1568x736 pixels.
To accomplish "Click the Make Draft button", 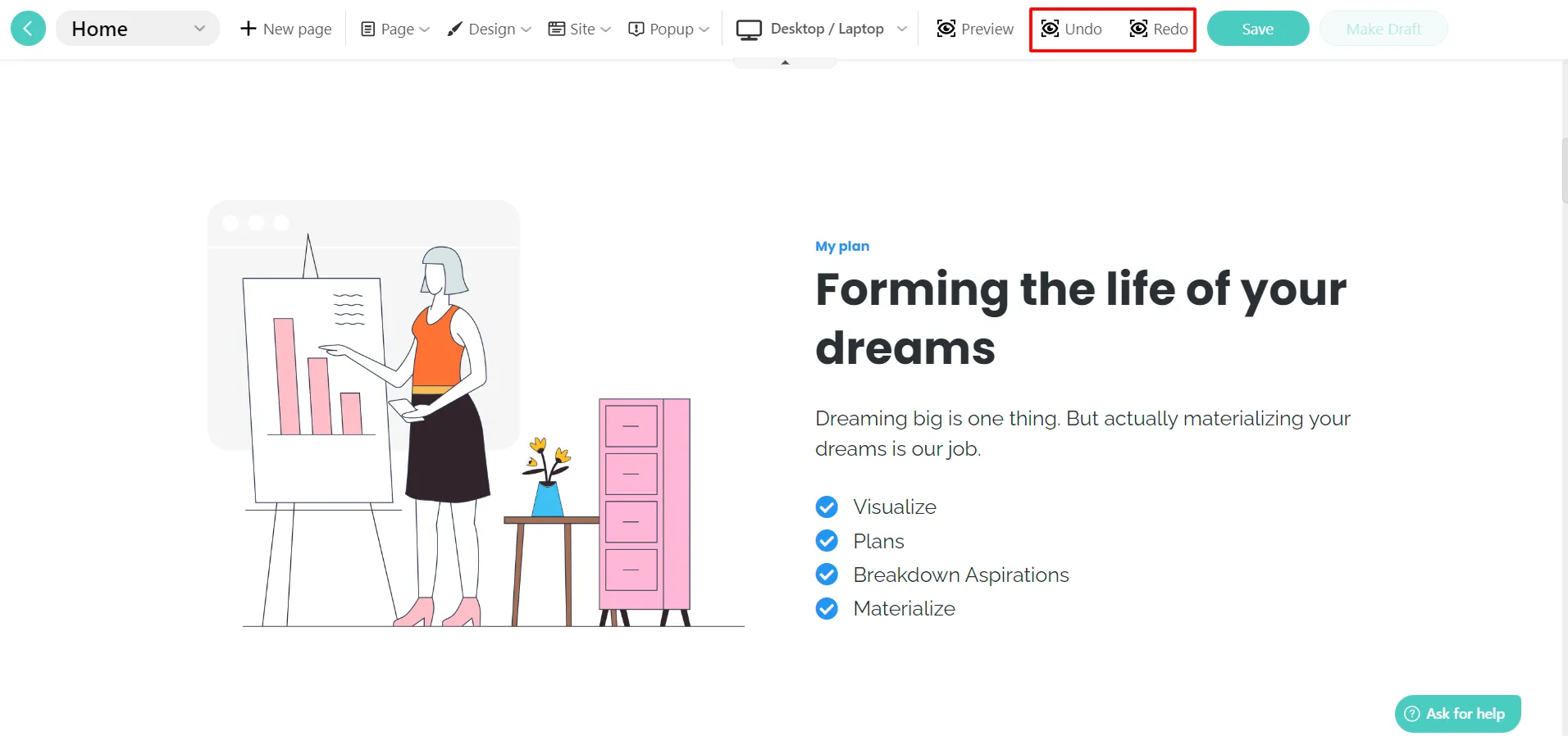I will coord(1383,29).
